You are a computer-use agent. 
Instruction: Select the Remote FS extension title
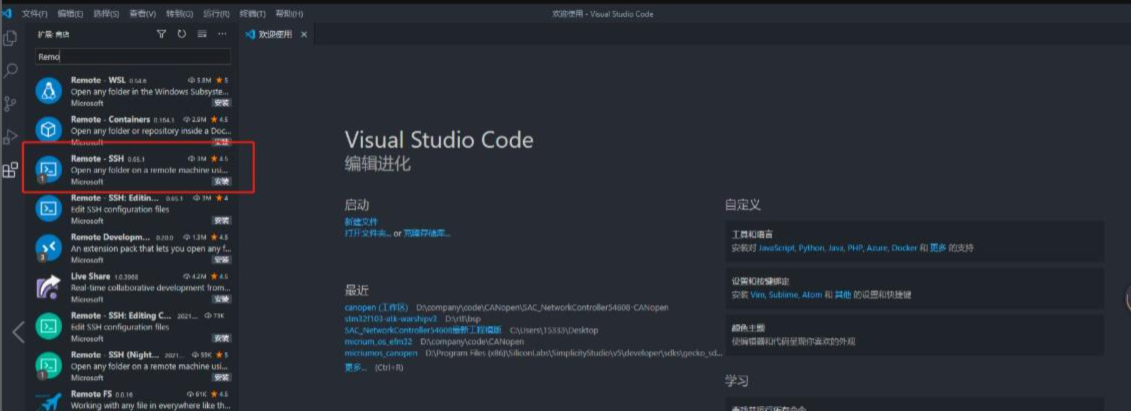[91, 394]
